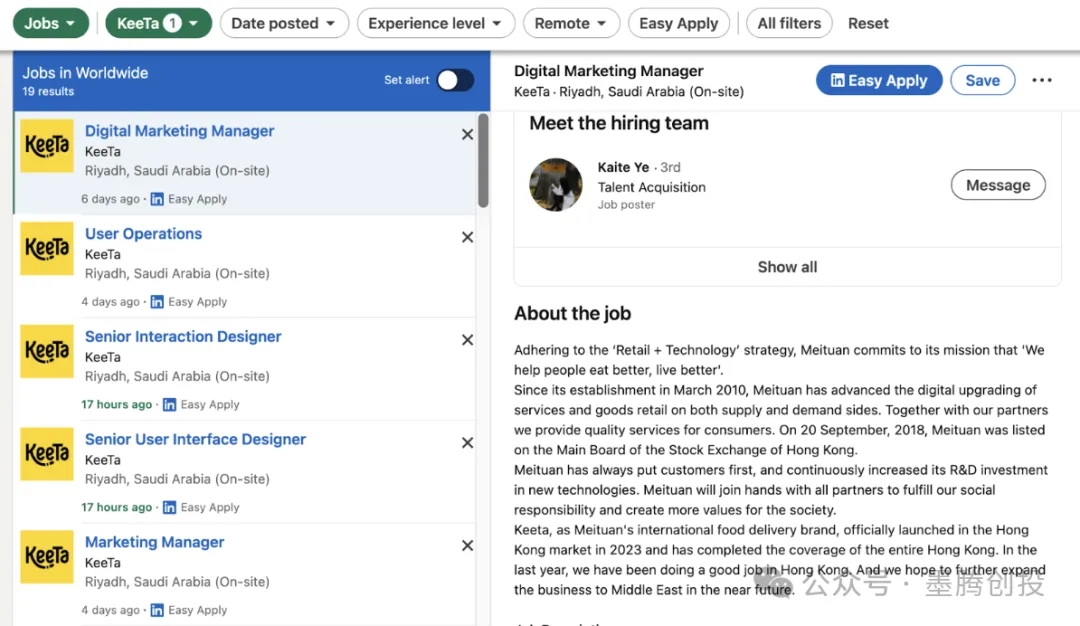Dismiss the Digital Marketing Manager job listing

pyautogui.click(x=467, y=134)
